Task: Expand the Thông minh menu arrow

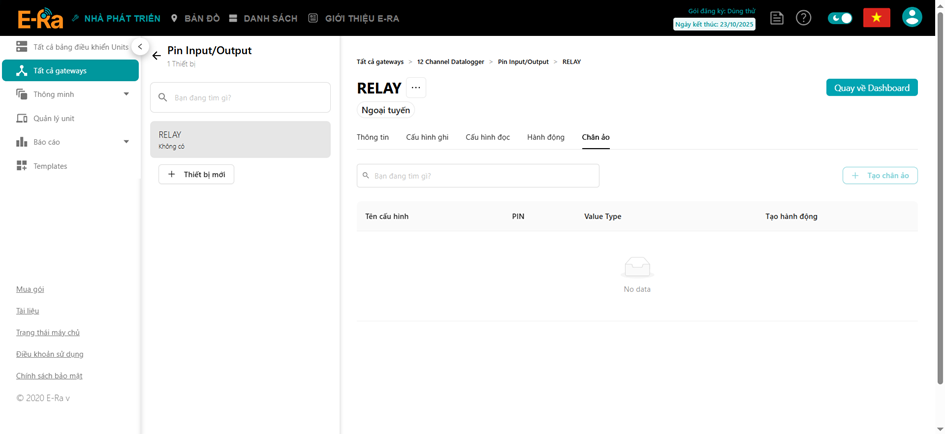Action: coord(126,94)
